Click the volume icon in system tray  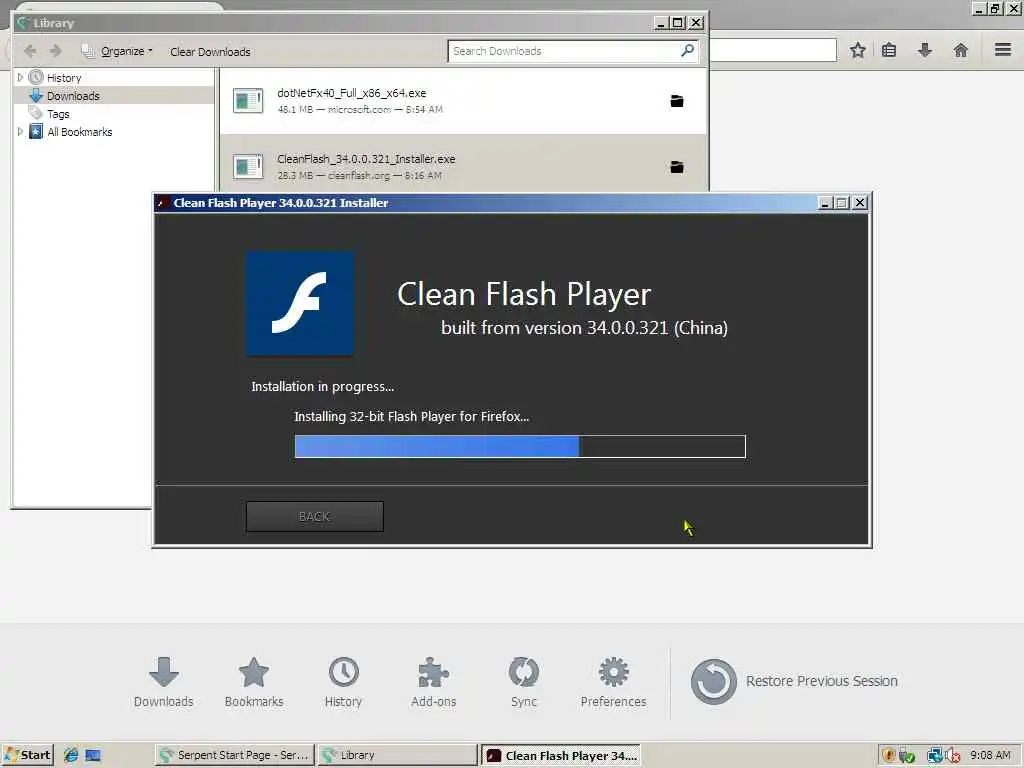click(952, 756)
